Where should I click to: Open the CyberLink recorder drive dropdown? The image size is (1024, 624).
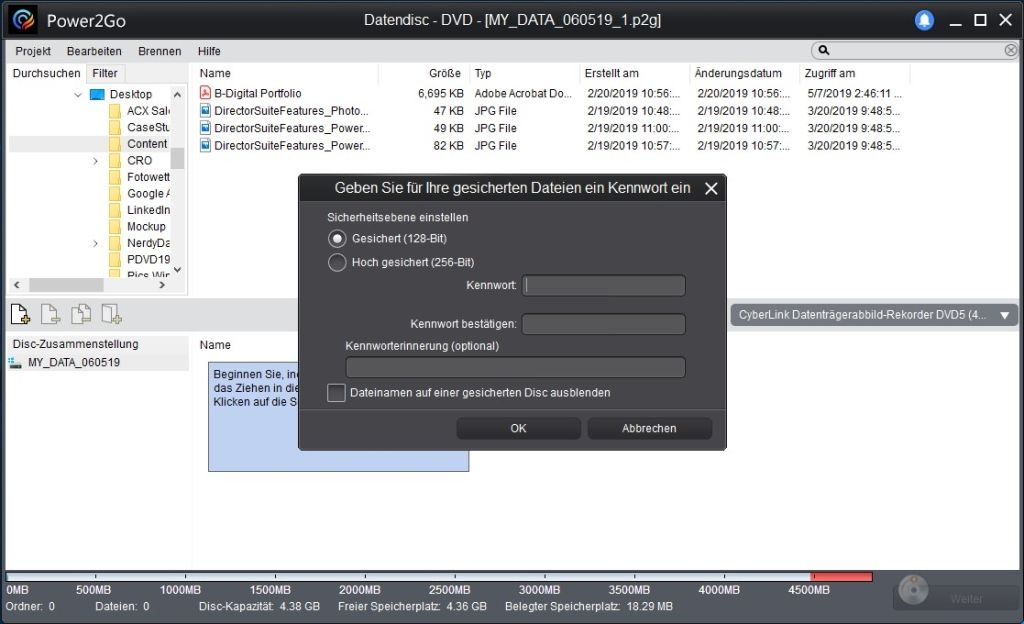(x=1004, y=315)
